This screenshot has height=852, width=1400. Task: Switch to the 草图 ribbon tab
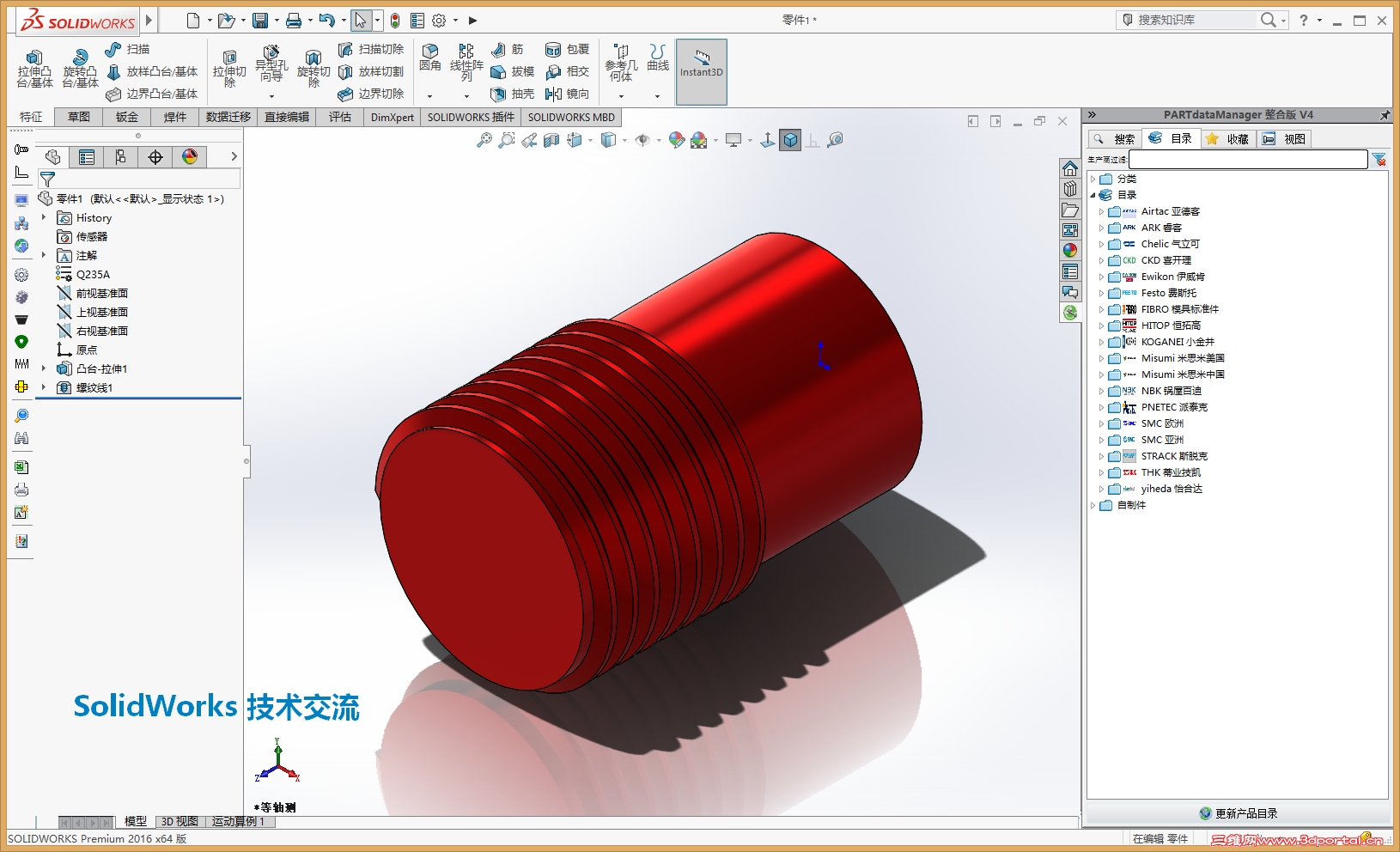click(x=79, y=117)
